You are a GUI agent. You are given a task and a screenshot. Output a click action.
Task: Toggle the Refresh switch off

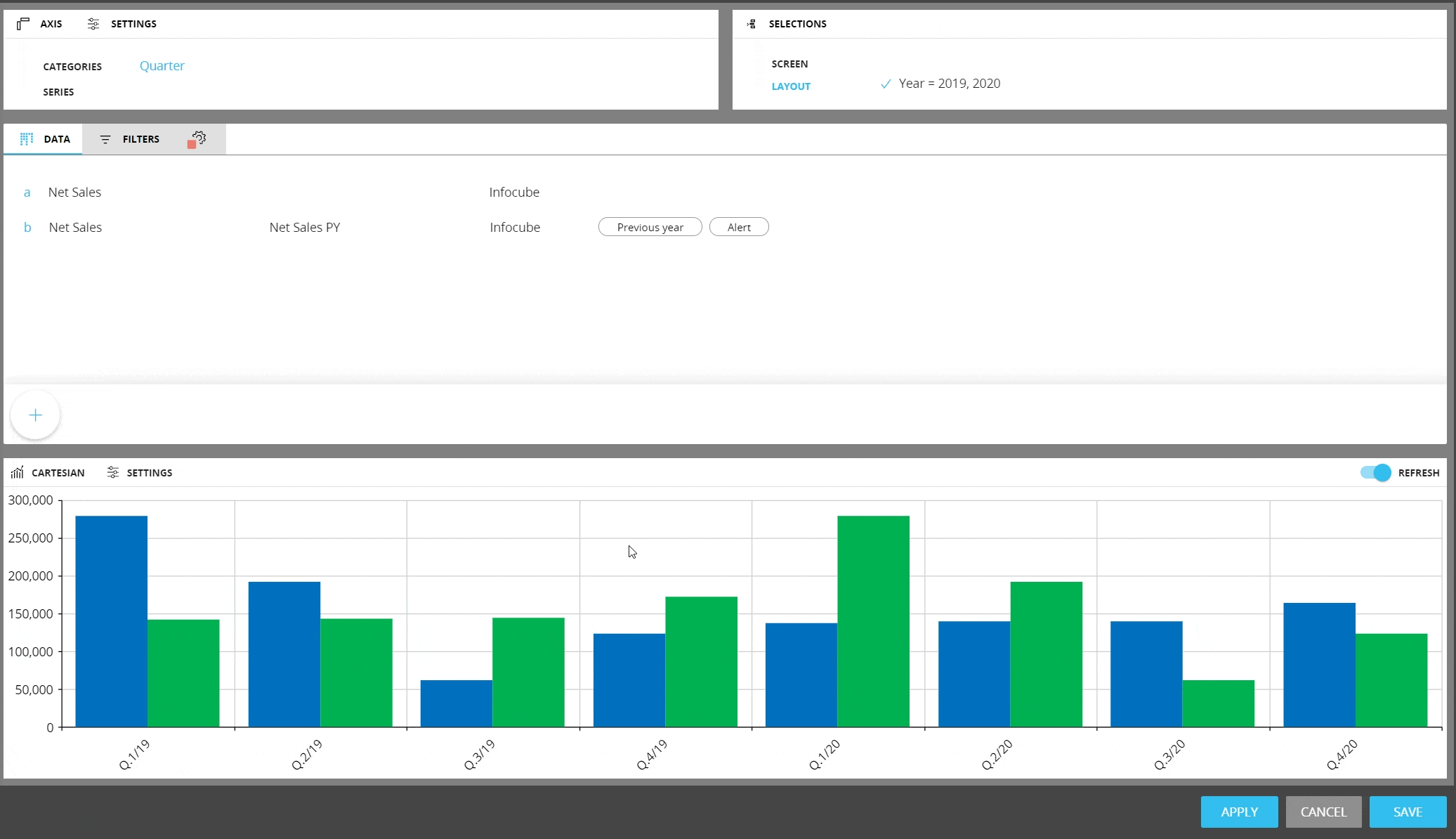tap(1375, 473)
